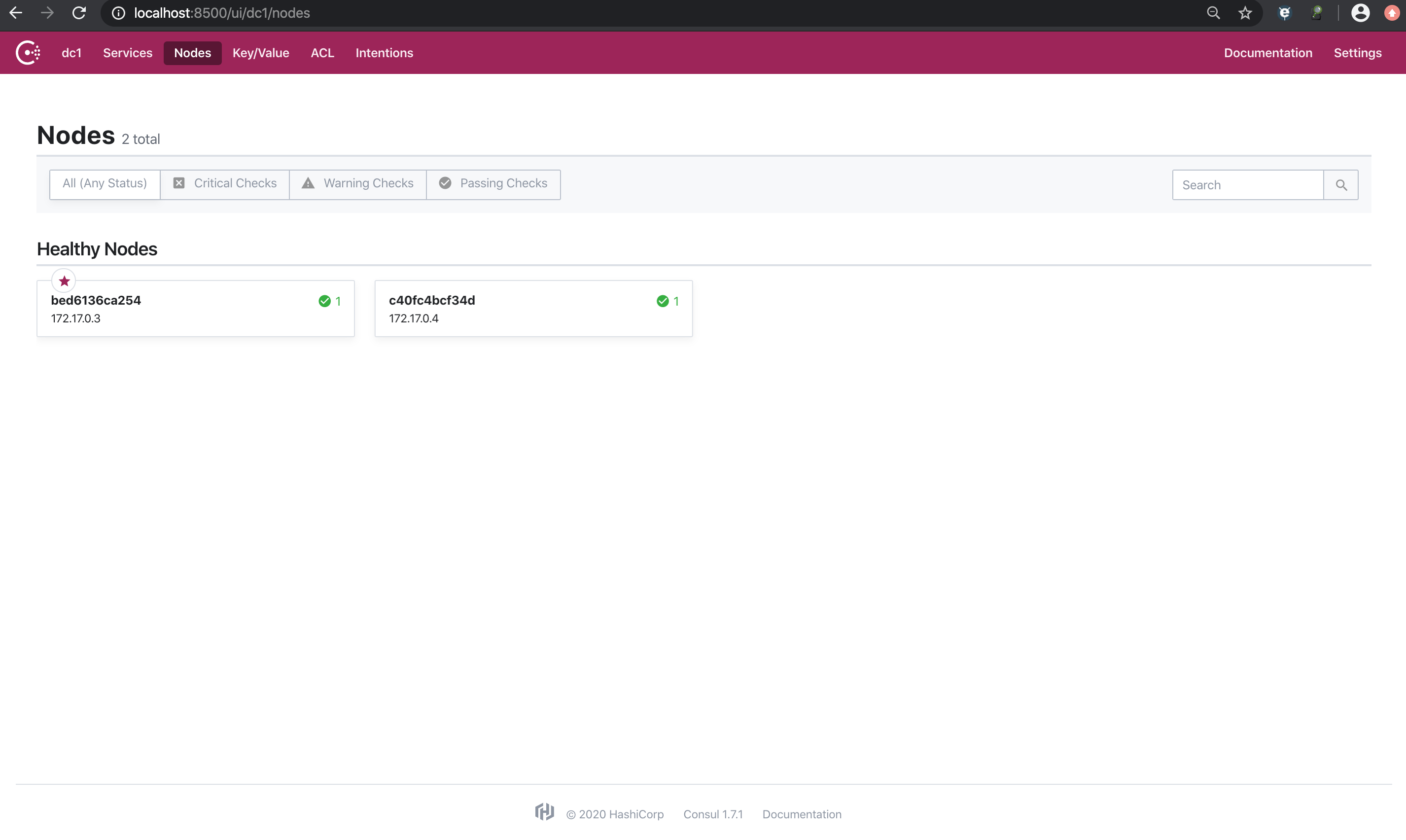The width and height of the screenshot is (1406, 840).
Task: Open the Key/Value section
Action: pos(260,53)
